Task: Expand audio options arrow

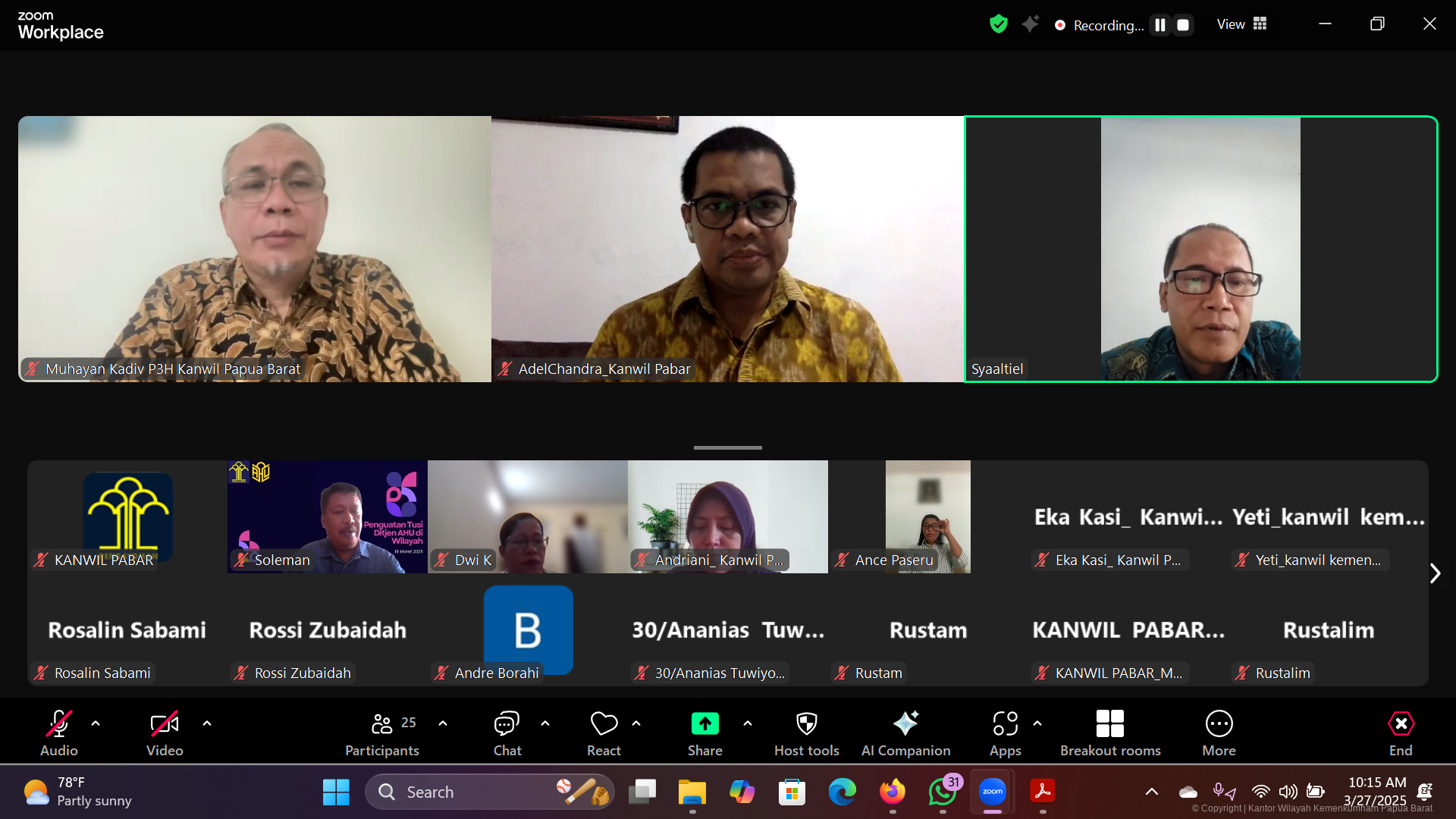Action: coord(96,723)
